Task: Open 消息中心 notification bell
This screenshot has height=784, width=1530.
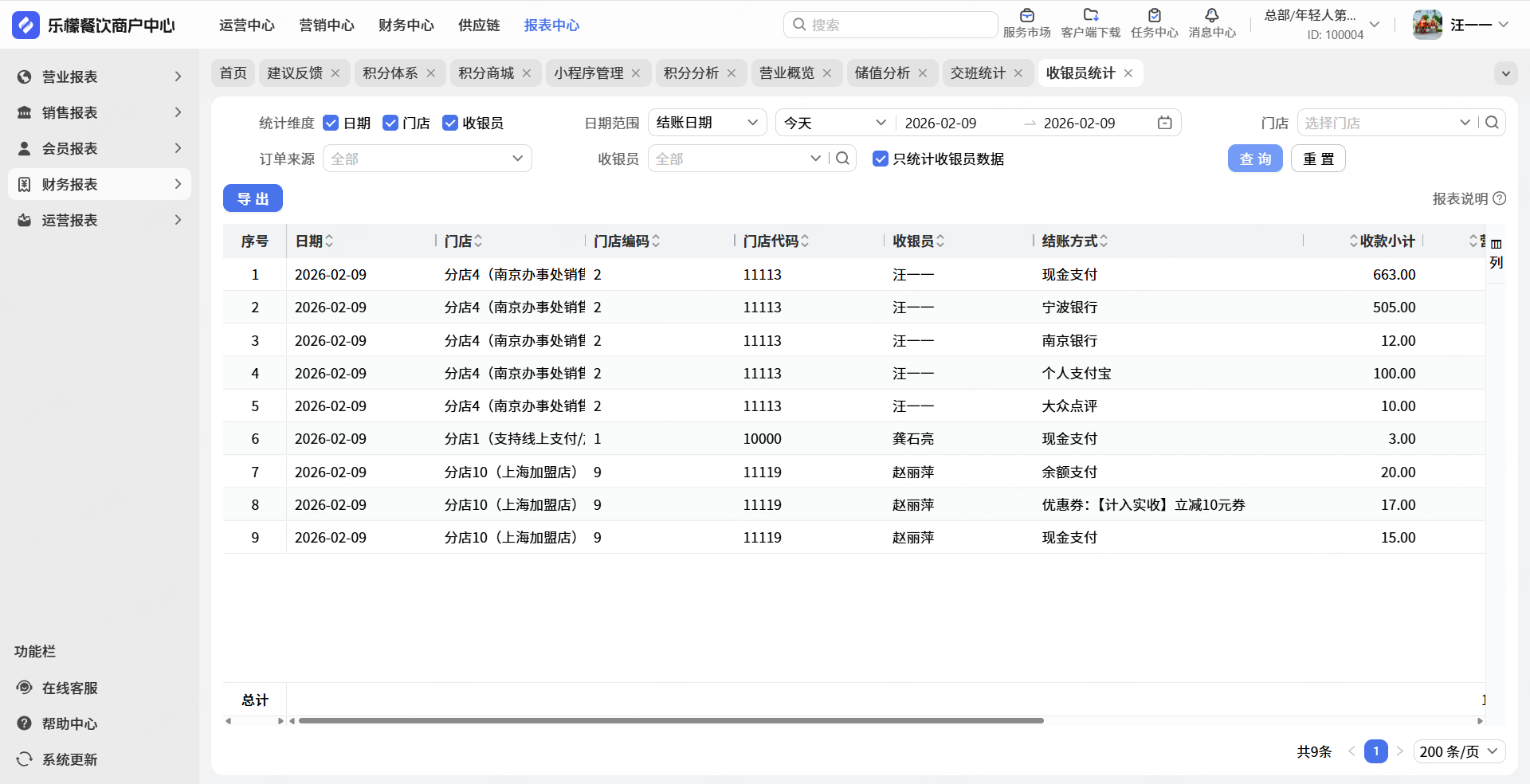Action: click(1211, 16)
